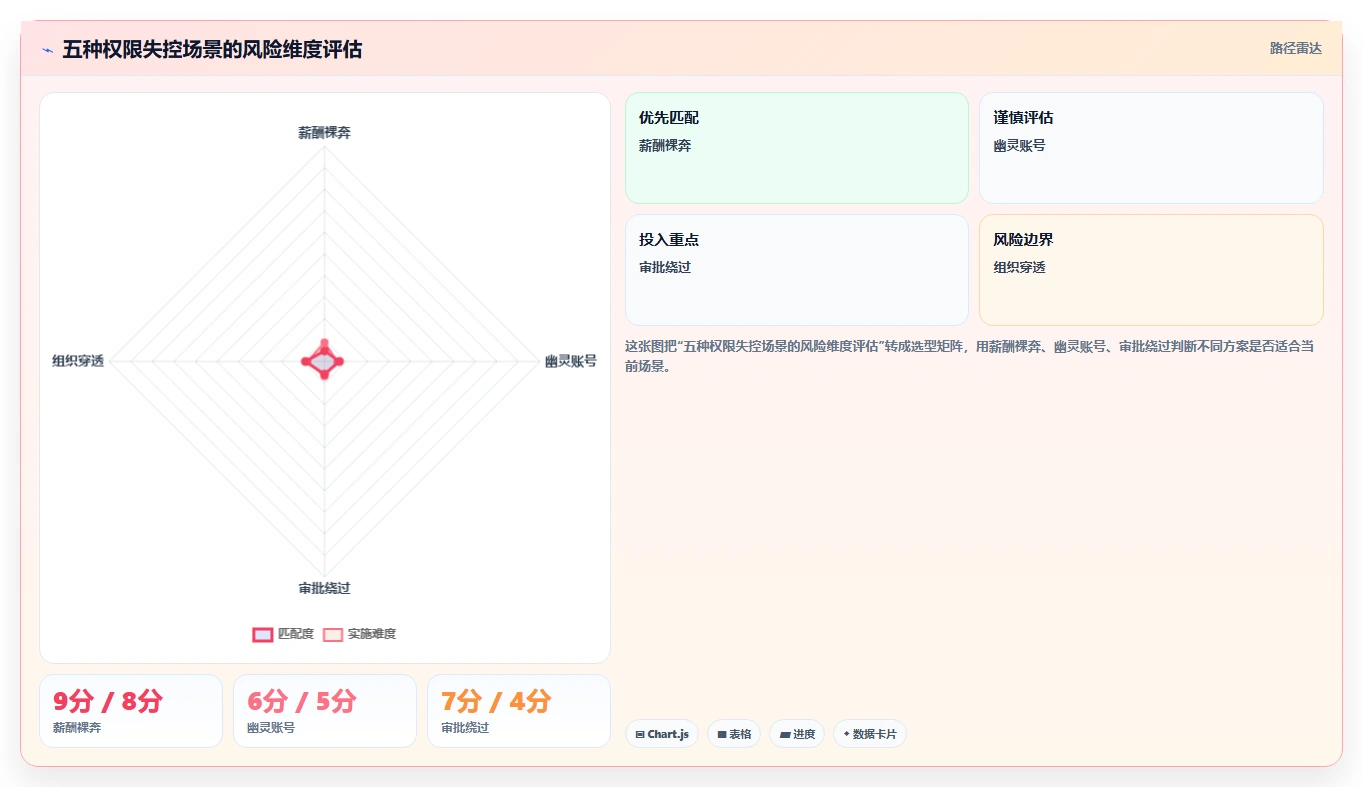Click the 数据卡片 tag chip
The height and width of the screenshot is (787, 1363).
pyautogui.click(x=870, y=734)
